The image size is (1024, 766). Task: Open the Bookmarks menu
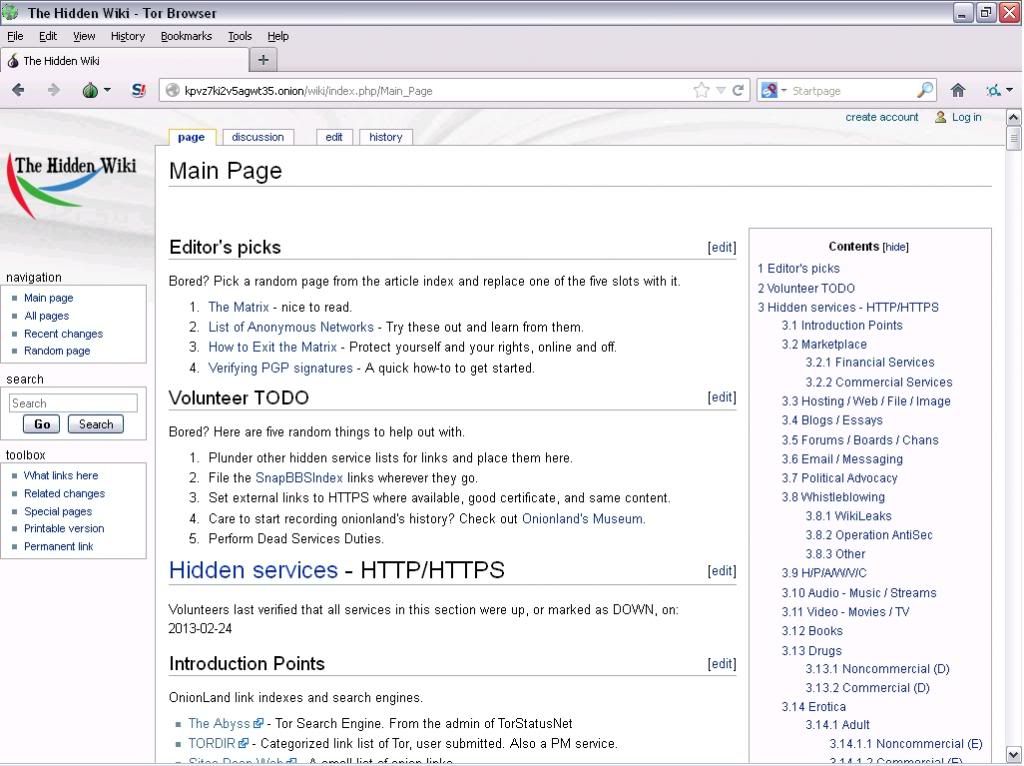point(186,36)
